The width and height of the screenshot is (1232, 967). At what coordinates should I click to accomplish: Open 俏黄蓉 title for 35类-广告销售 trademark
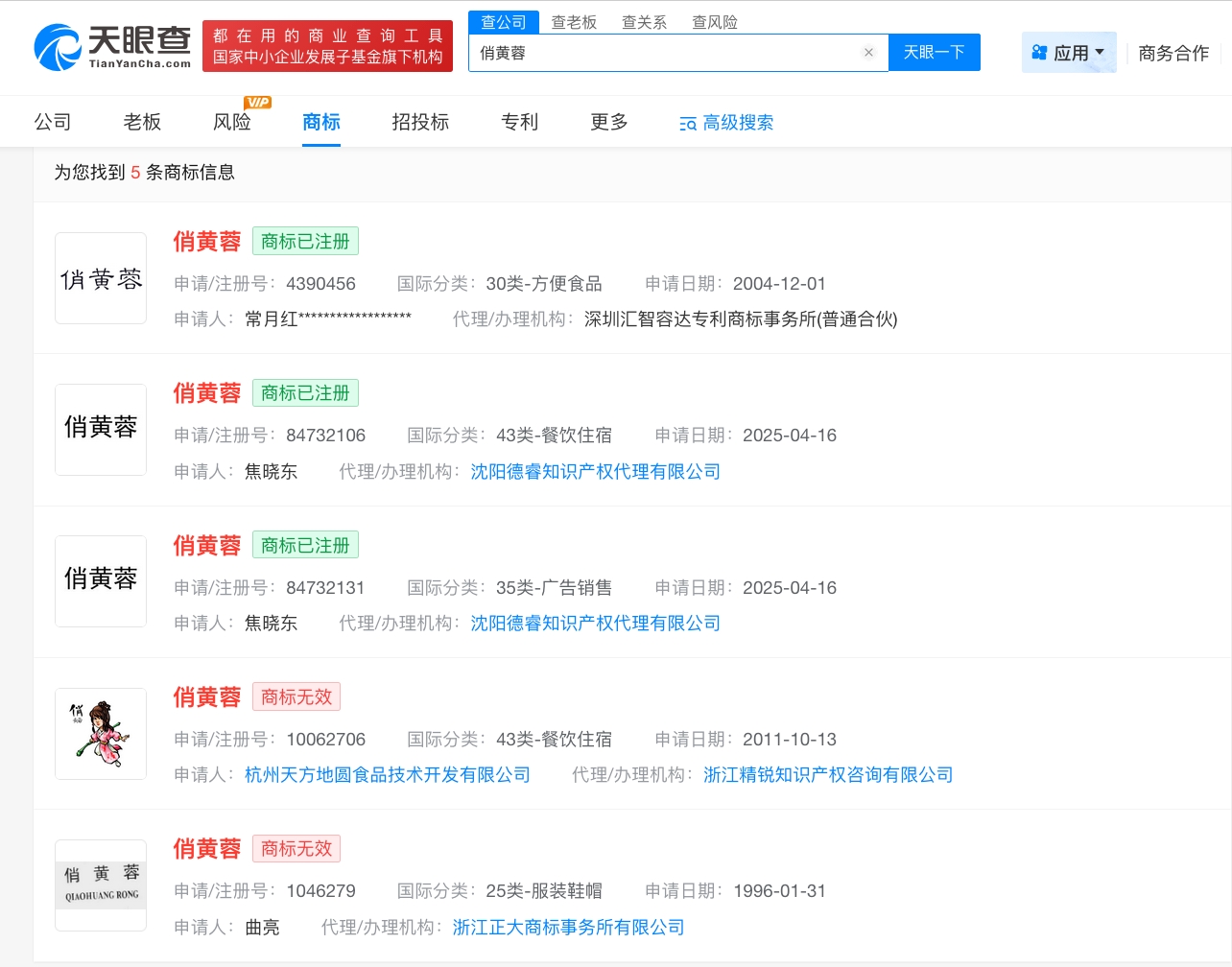coord(207,545)
